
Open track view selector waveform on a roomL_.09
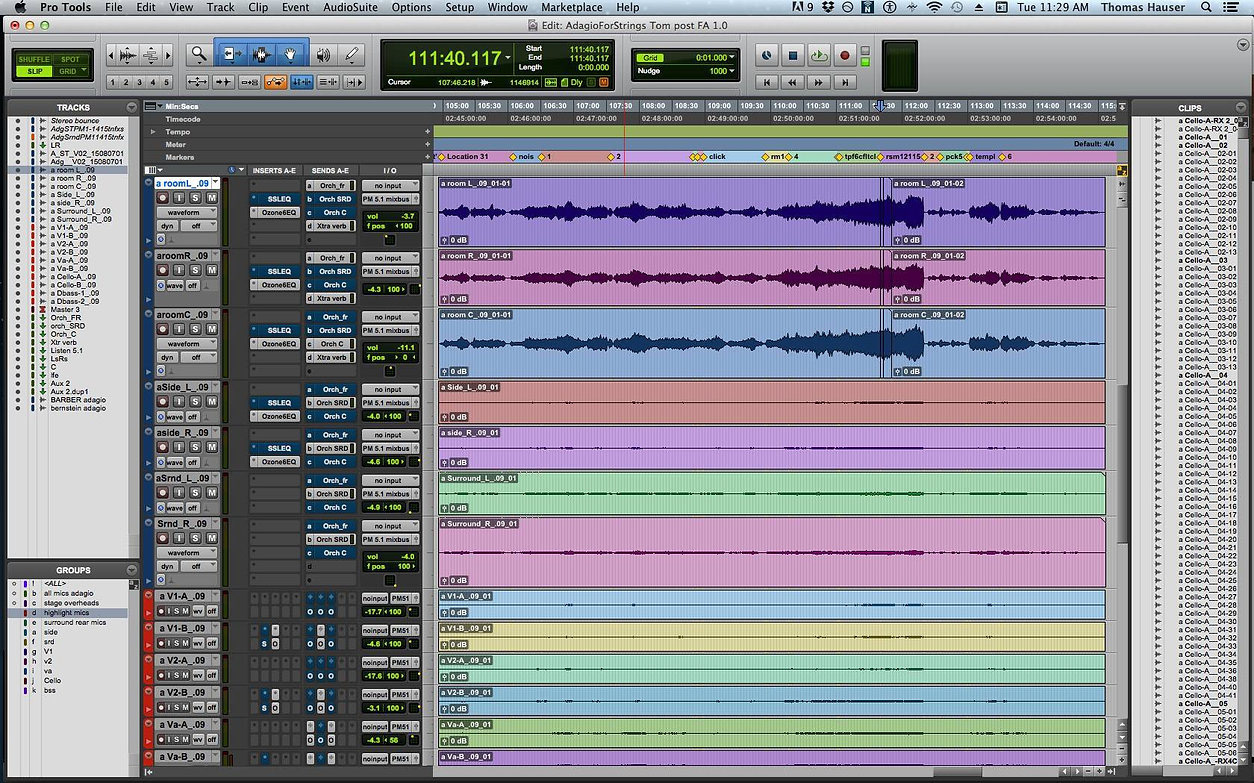pos(186,212)
